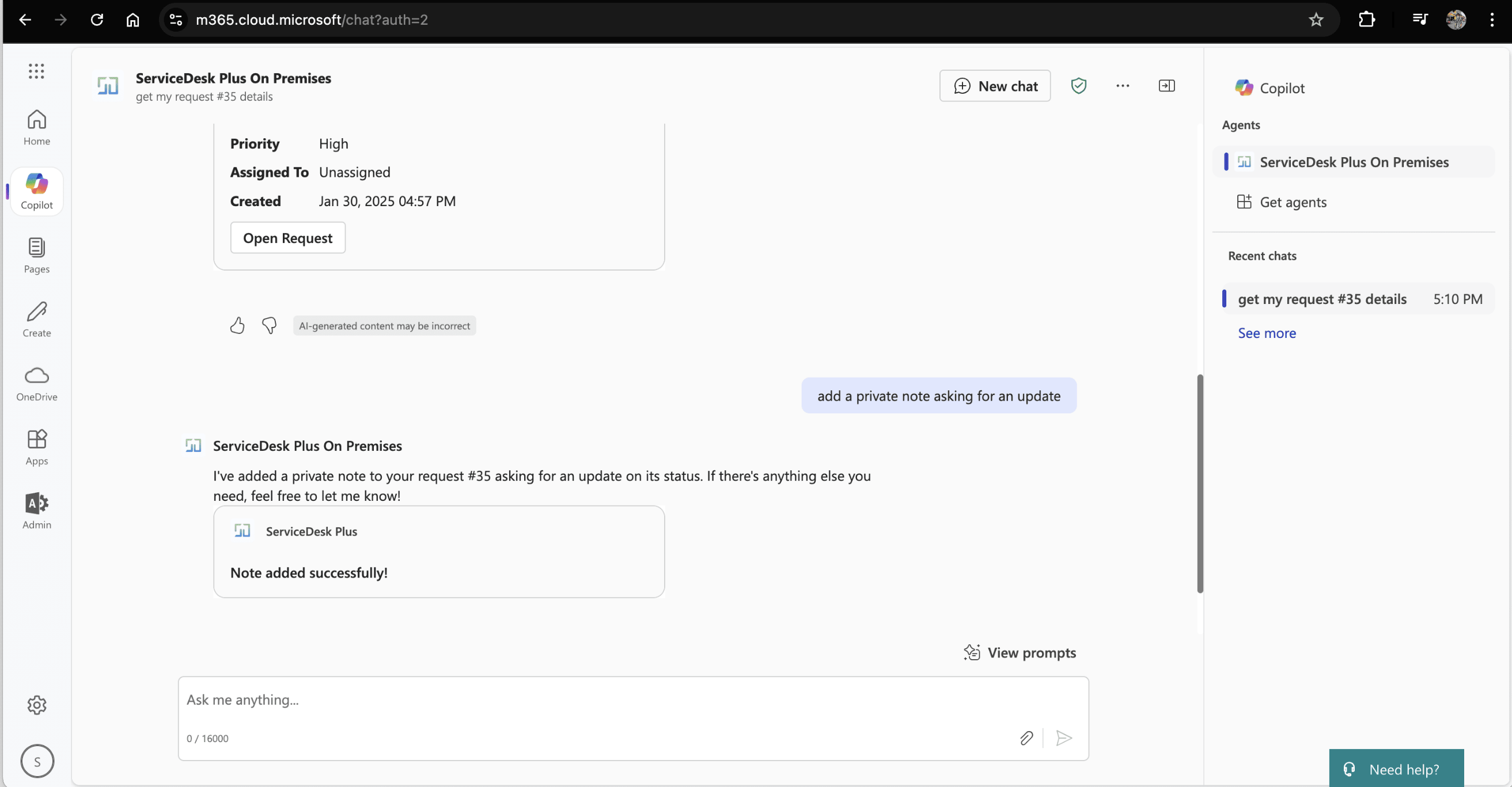The height and width of the screenshot is (787, 1512).
Task: Click browser back arrow
Action: click(25, 20)
